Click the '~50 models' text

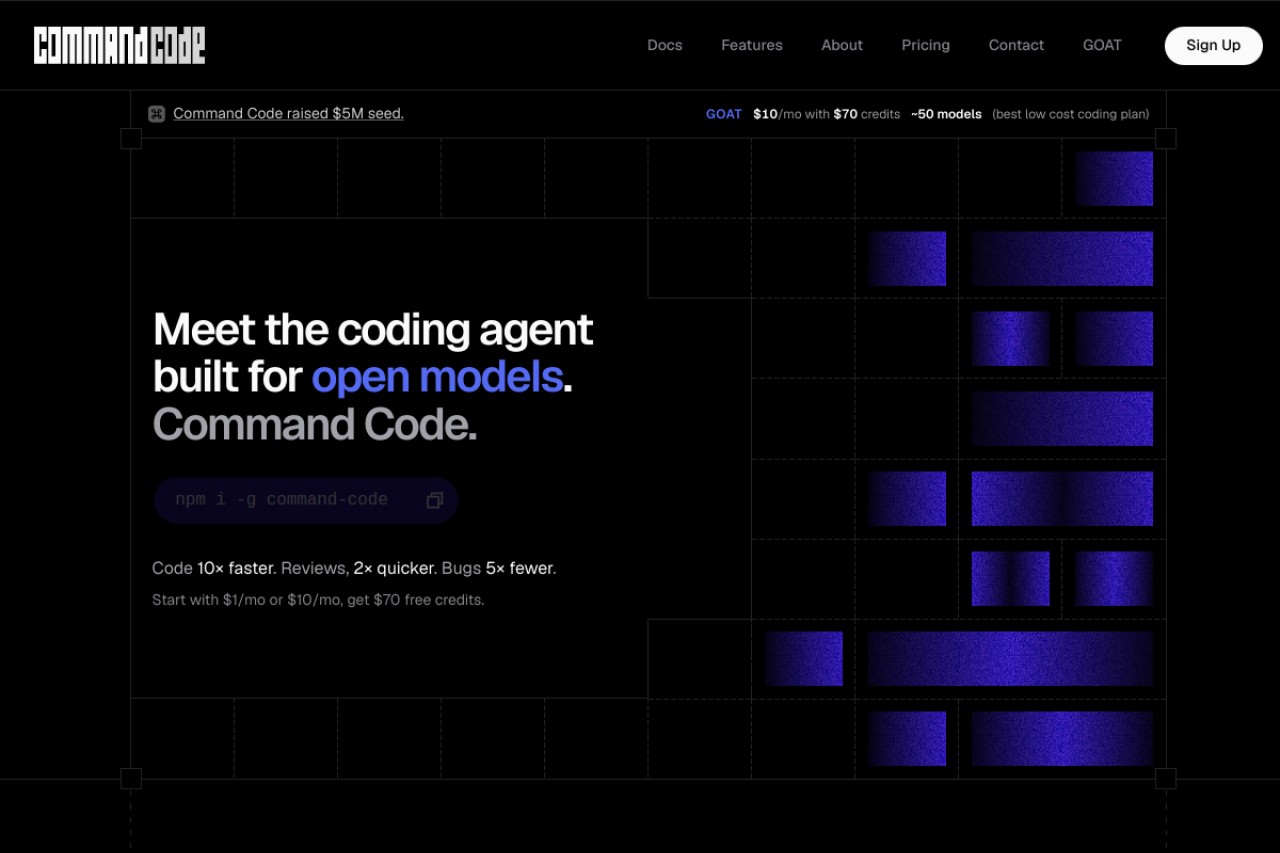coord(946,114)
